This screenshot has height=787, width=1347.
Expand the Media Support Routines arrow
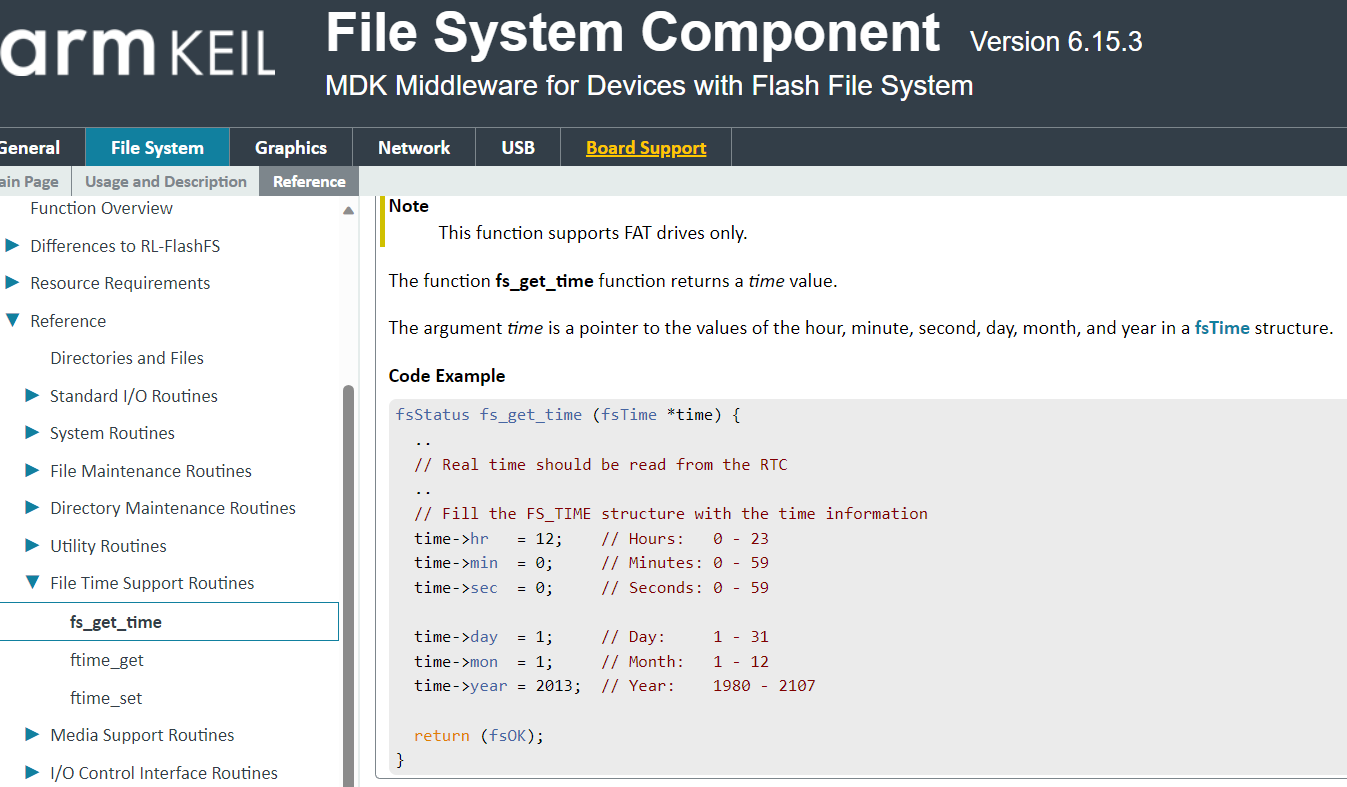click(31, 734)
